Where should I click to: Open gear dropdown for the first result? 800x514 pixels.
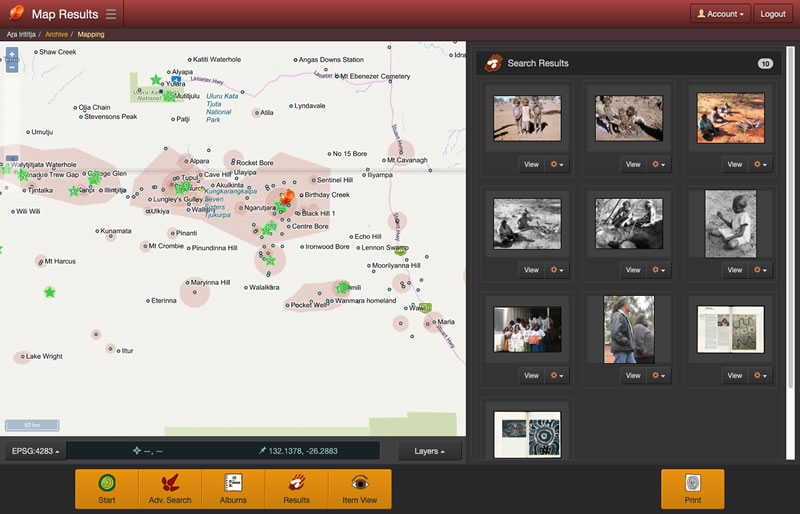point(557,164)
